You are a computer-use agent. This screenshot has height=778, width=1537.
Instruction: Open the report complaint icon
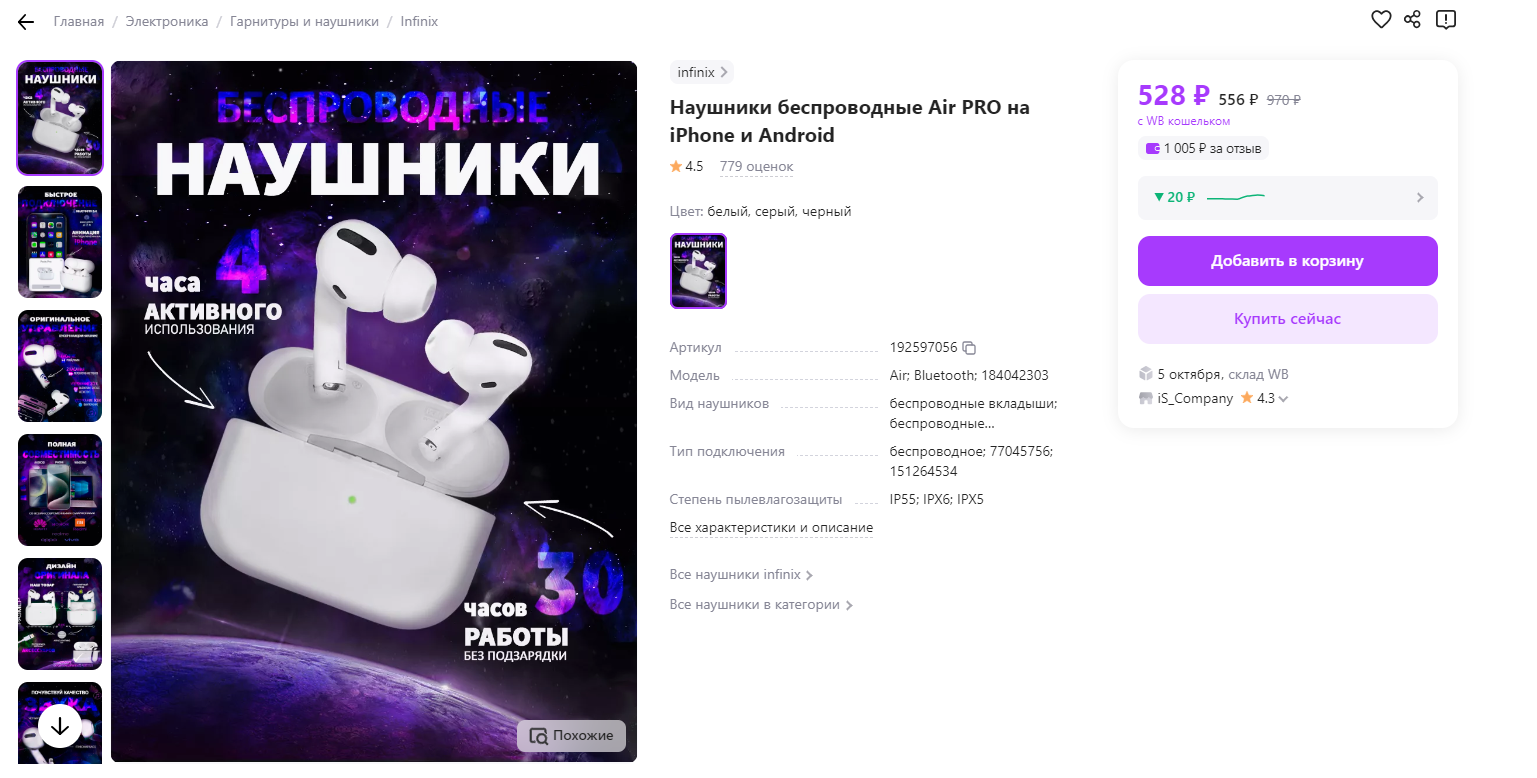coord(1445,19)
